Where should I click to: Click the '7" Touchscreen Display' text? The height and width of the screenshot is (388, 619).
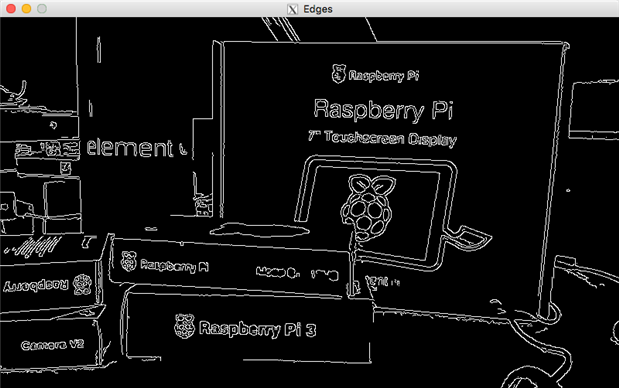click(382, 138)
